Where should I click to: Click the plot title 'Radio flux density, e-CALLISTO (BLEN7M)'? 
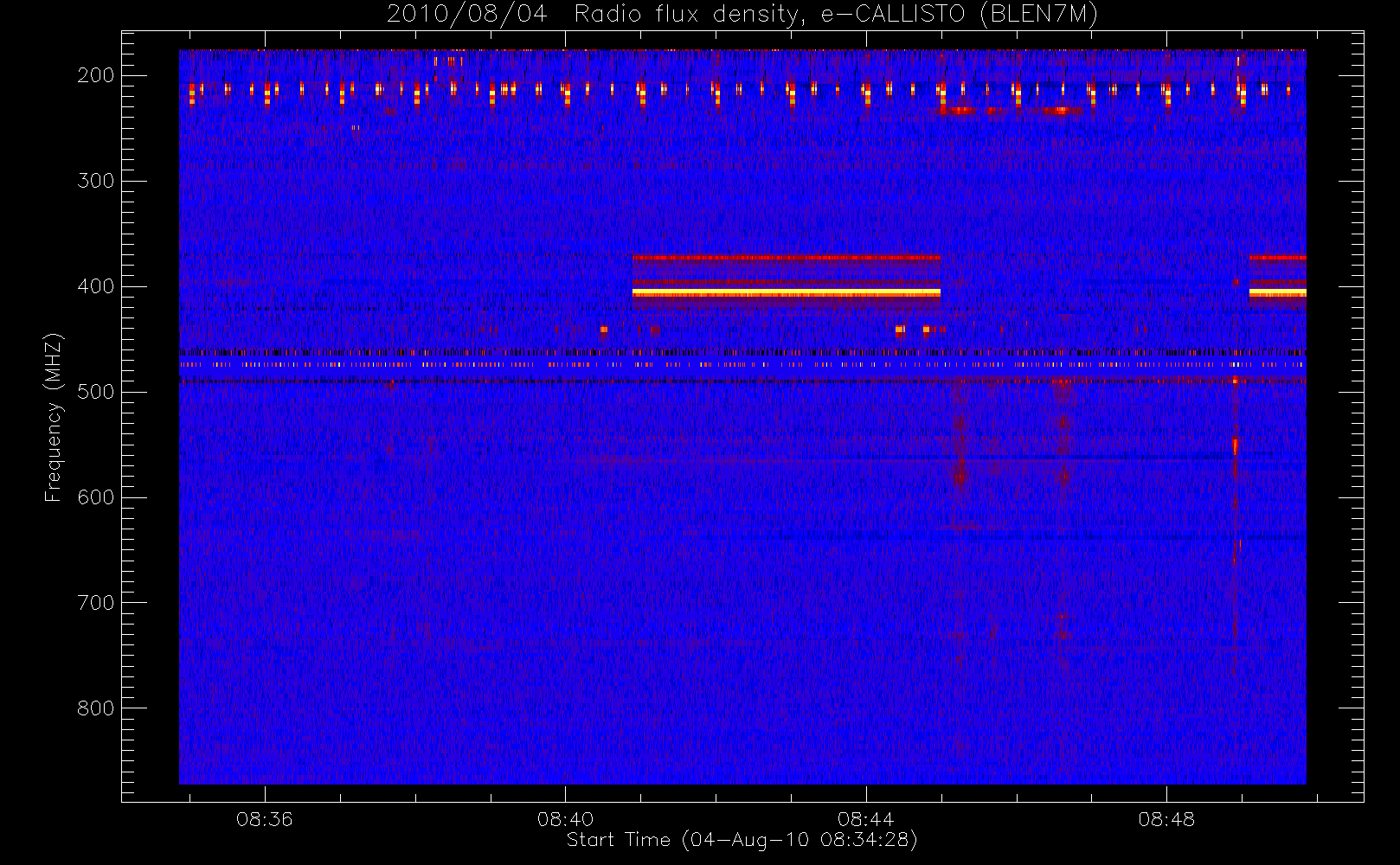[836, 15]
